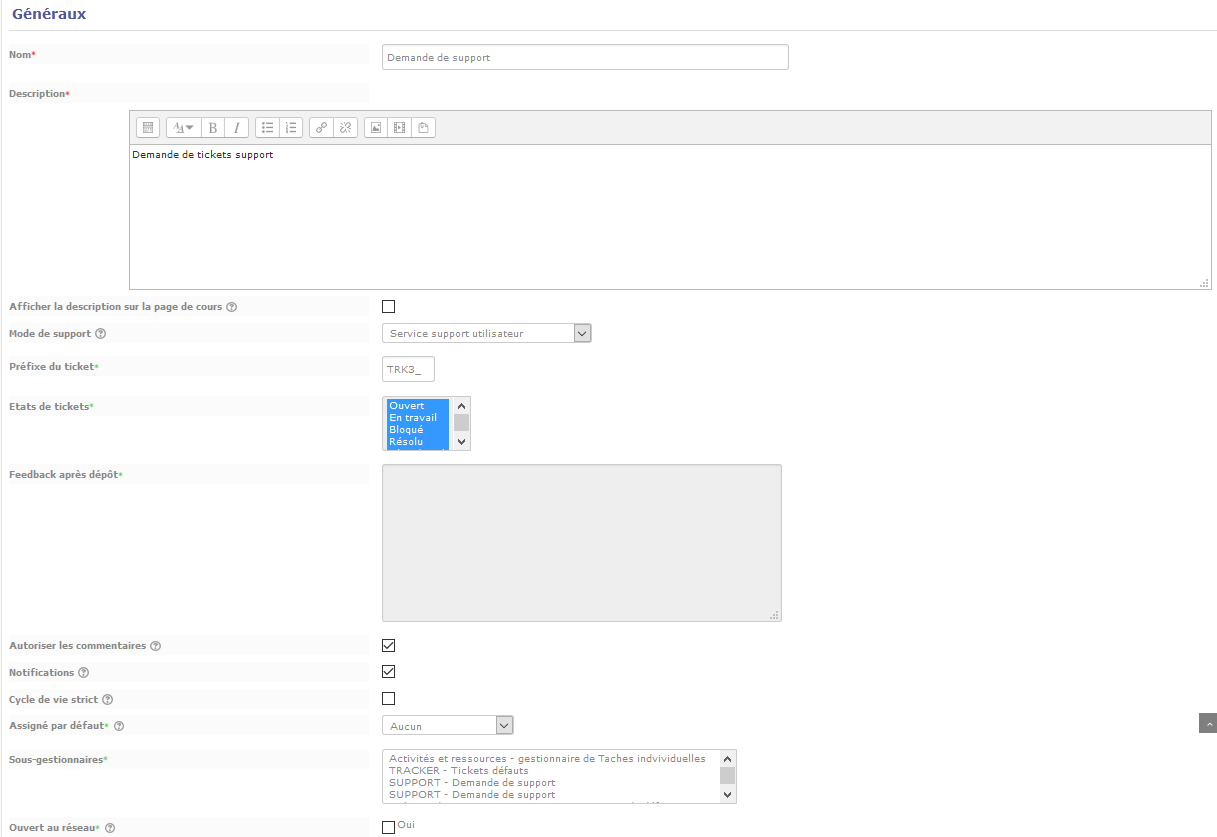The image size is (1217, 837).
Task: Insert an unordered bullet list
Action: point(267,128)
